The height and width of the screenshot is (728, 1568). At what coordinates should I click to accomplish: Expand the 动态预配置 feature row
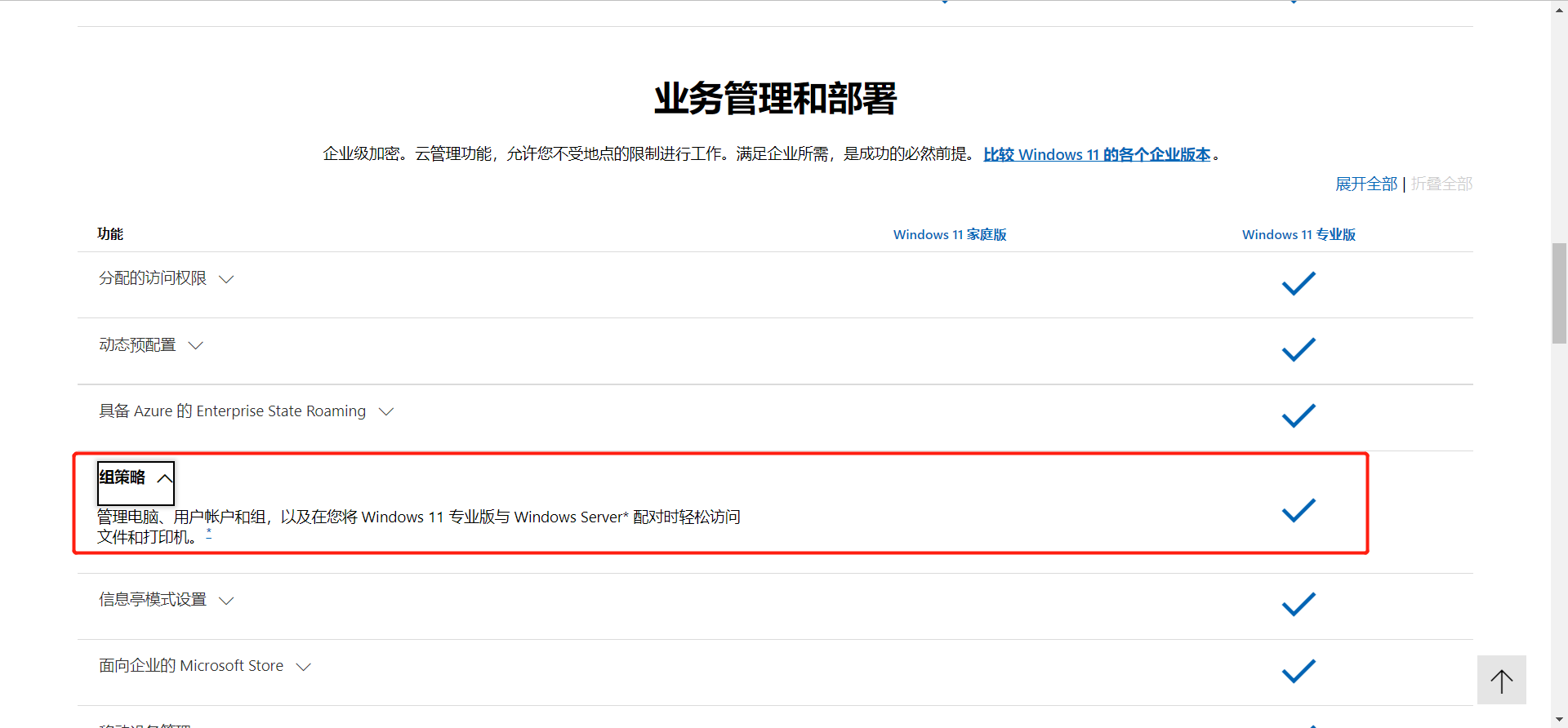tap(151, 345)
